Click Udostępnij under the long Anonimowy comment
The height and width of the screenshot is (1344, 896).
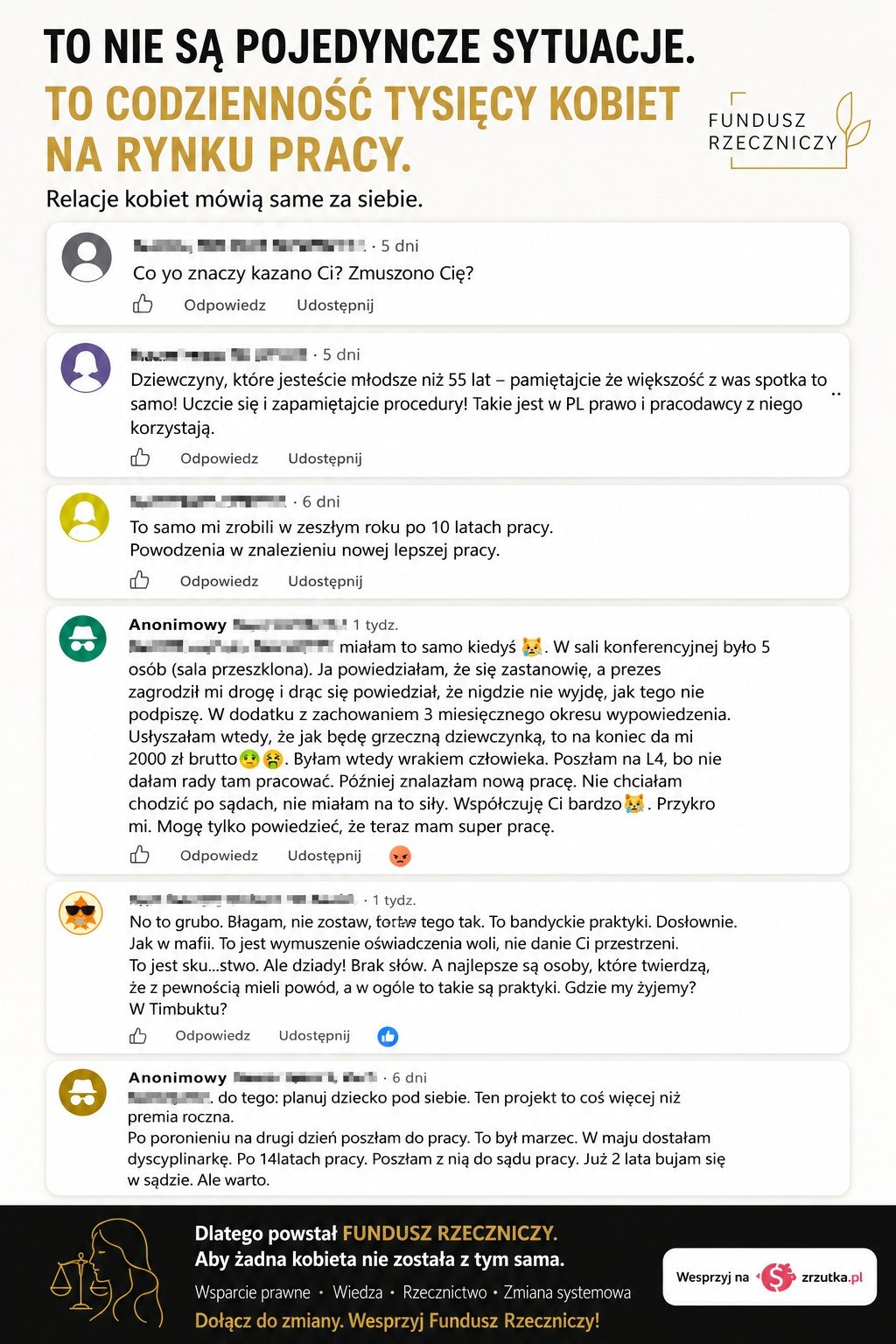[x=325, y=856]
